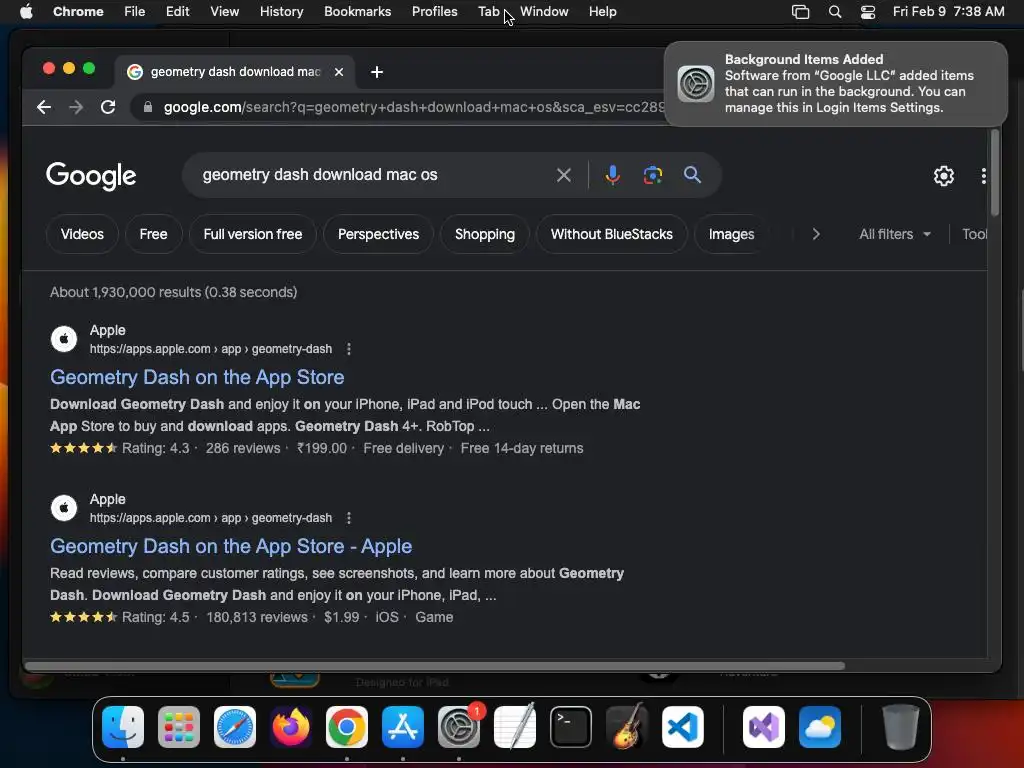The height and width of the screenshot is (768, 1024).
Task: Click the padlock site info icon
Action: [148, 107]
